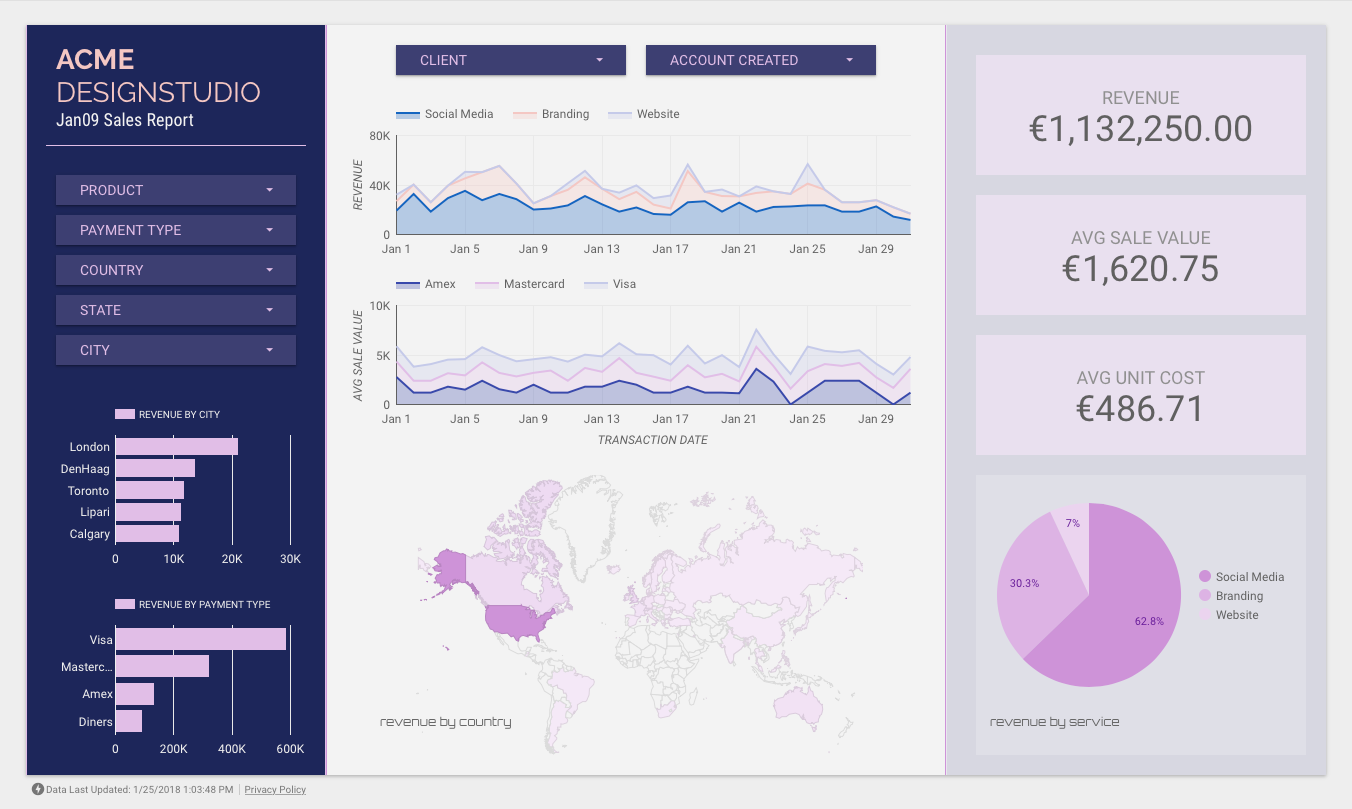Click the Diners bar in payment type chart
This screenshot has width=1352, height=809.
tap(128, 721)
